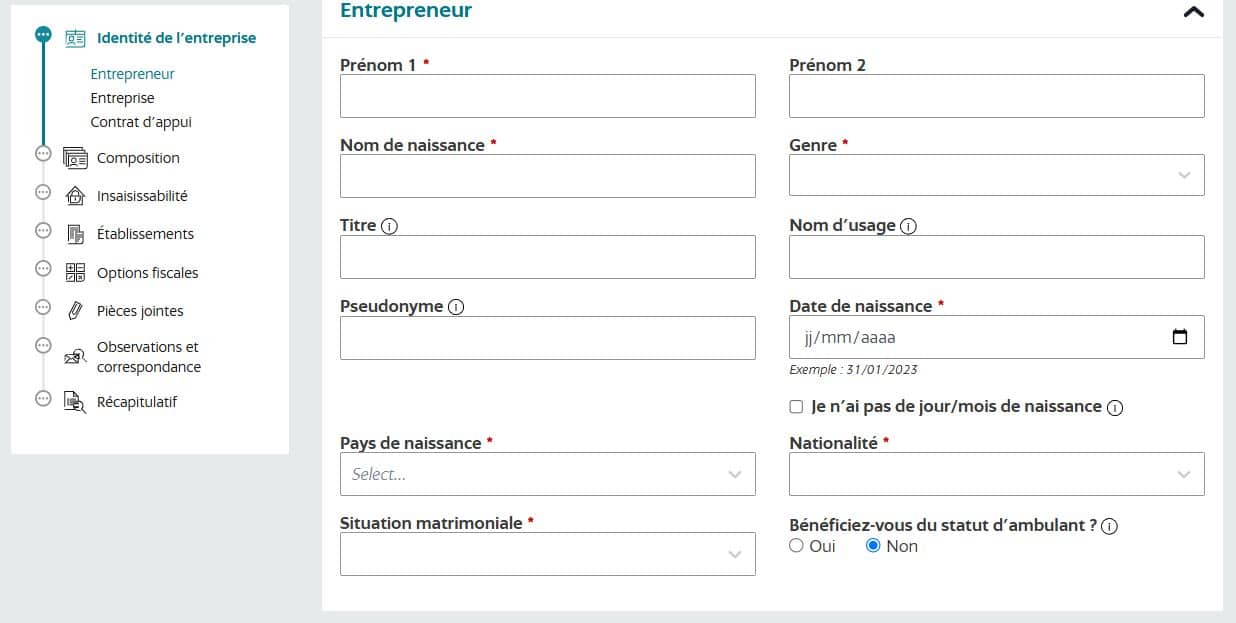Image resolution: width=1236 pixels, height=623 pixels.
Task: Check Je n'ai pas de jour/mois de naissance
Action: pyautogui.click(x=796, y=406)
